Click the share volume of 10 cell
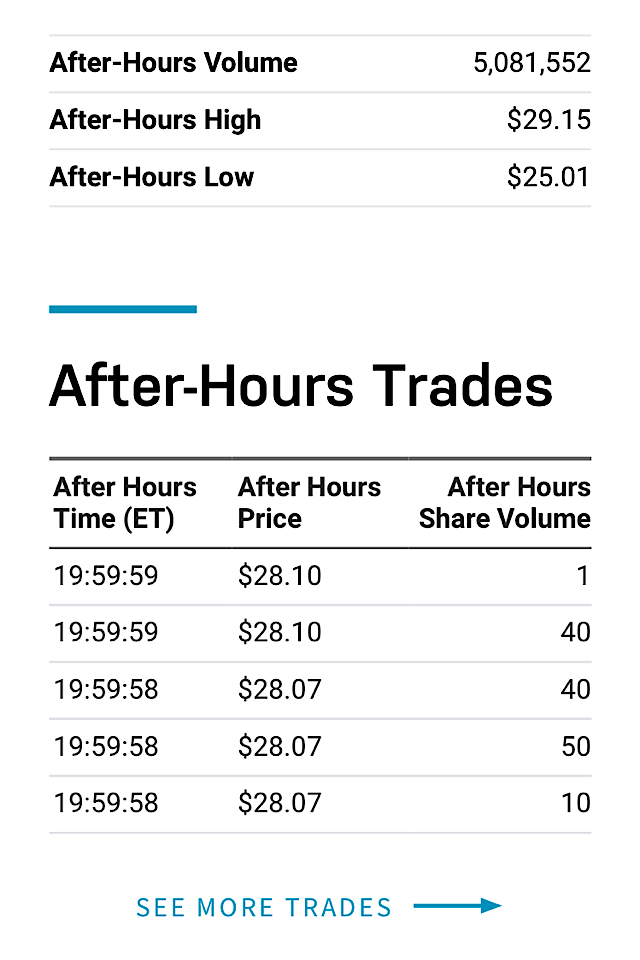The image size is (640, 960). [x=576, y=803]
